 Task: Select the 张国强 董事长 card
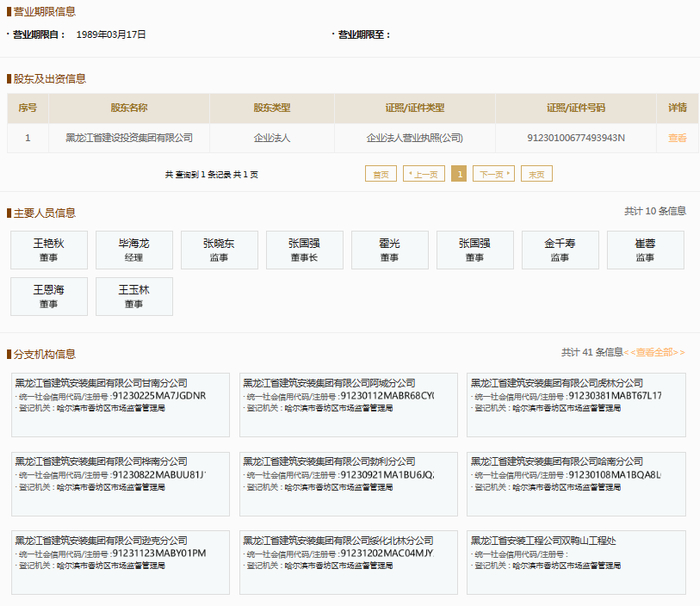(x=305, y=250)
